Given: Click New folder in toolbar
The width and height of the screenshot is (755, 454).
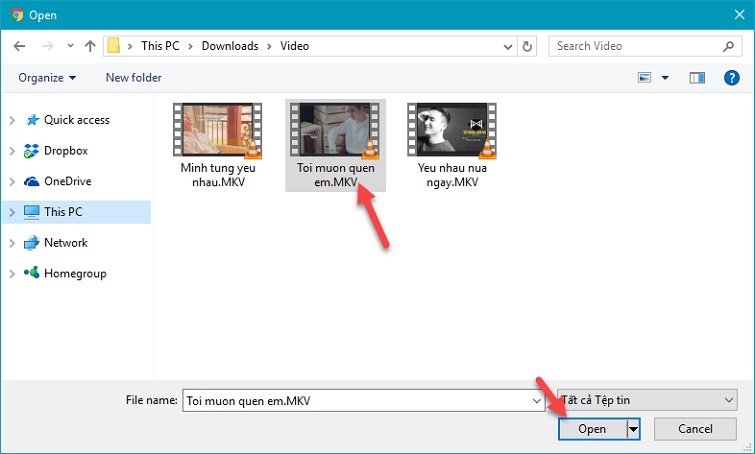Looking at the screenshot, I should (x=133, y=77).
